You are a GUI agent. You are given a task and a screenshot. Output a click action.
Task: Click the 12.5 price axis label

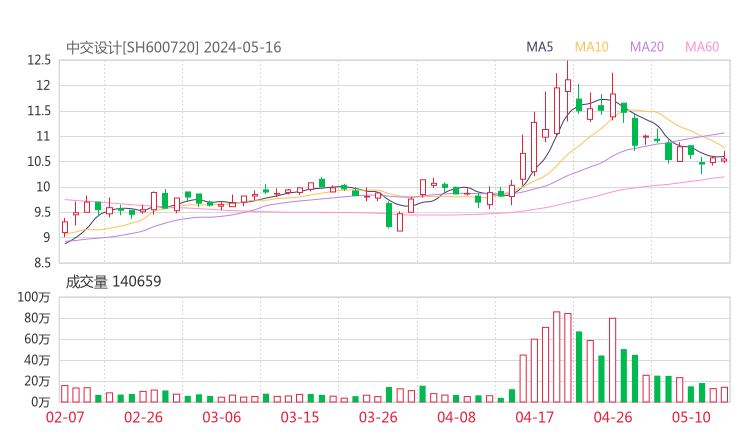[x=39, y=60]
